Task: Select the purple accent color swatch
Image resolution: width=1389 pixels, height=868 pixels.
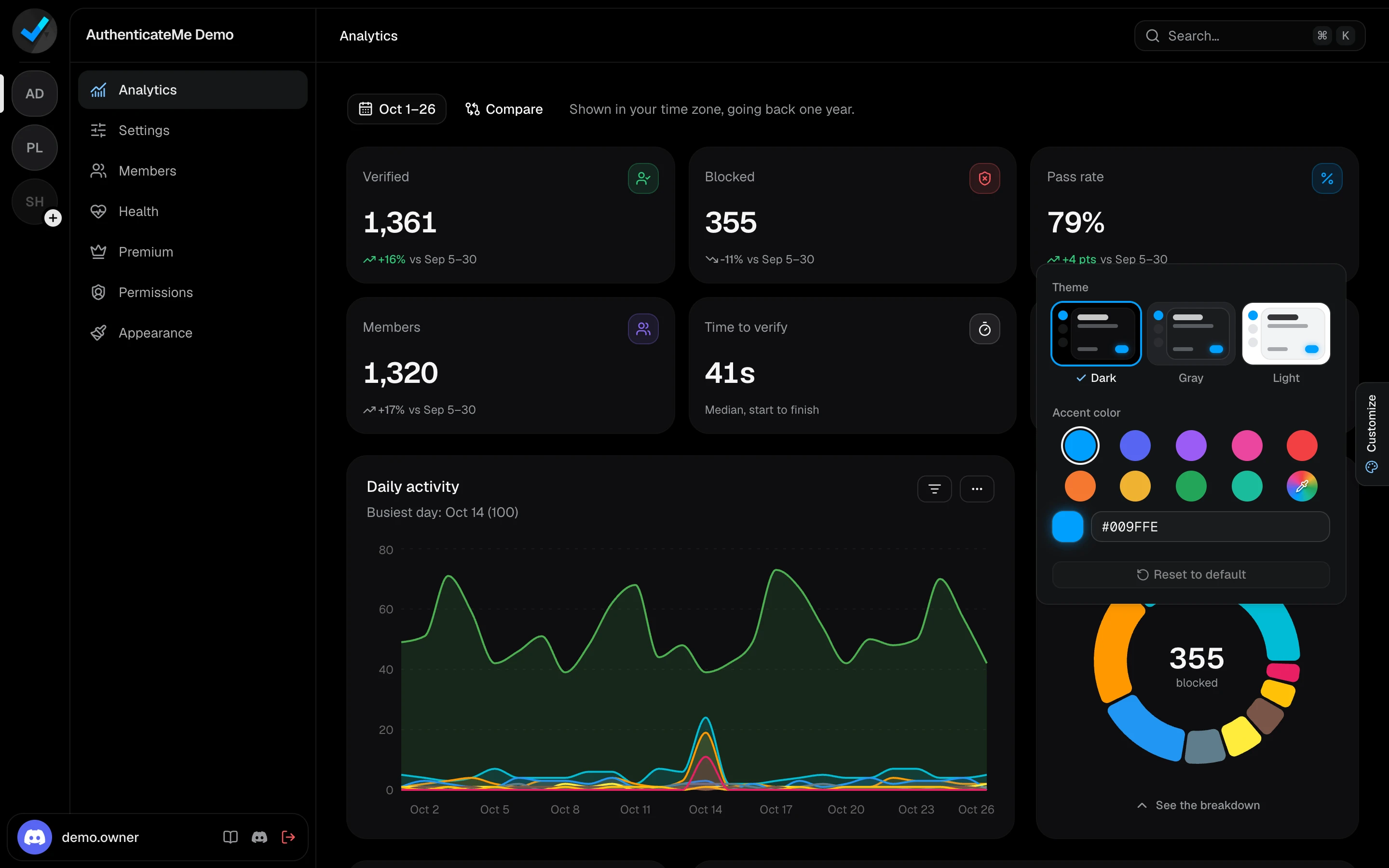Action: pos(1191,446)
